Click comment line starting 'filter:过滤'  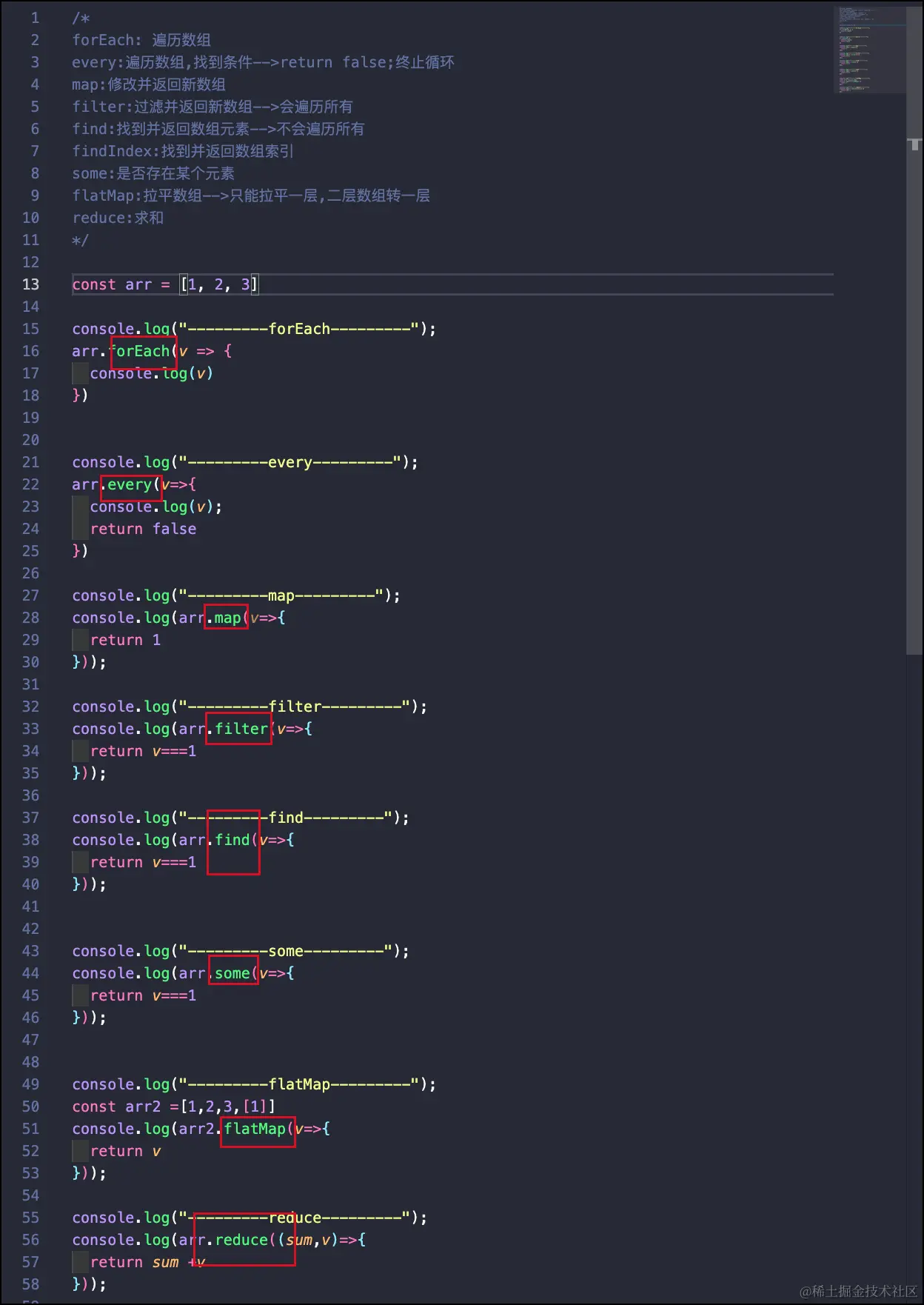(212, 107)
